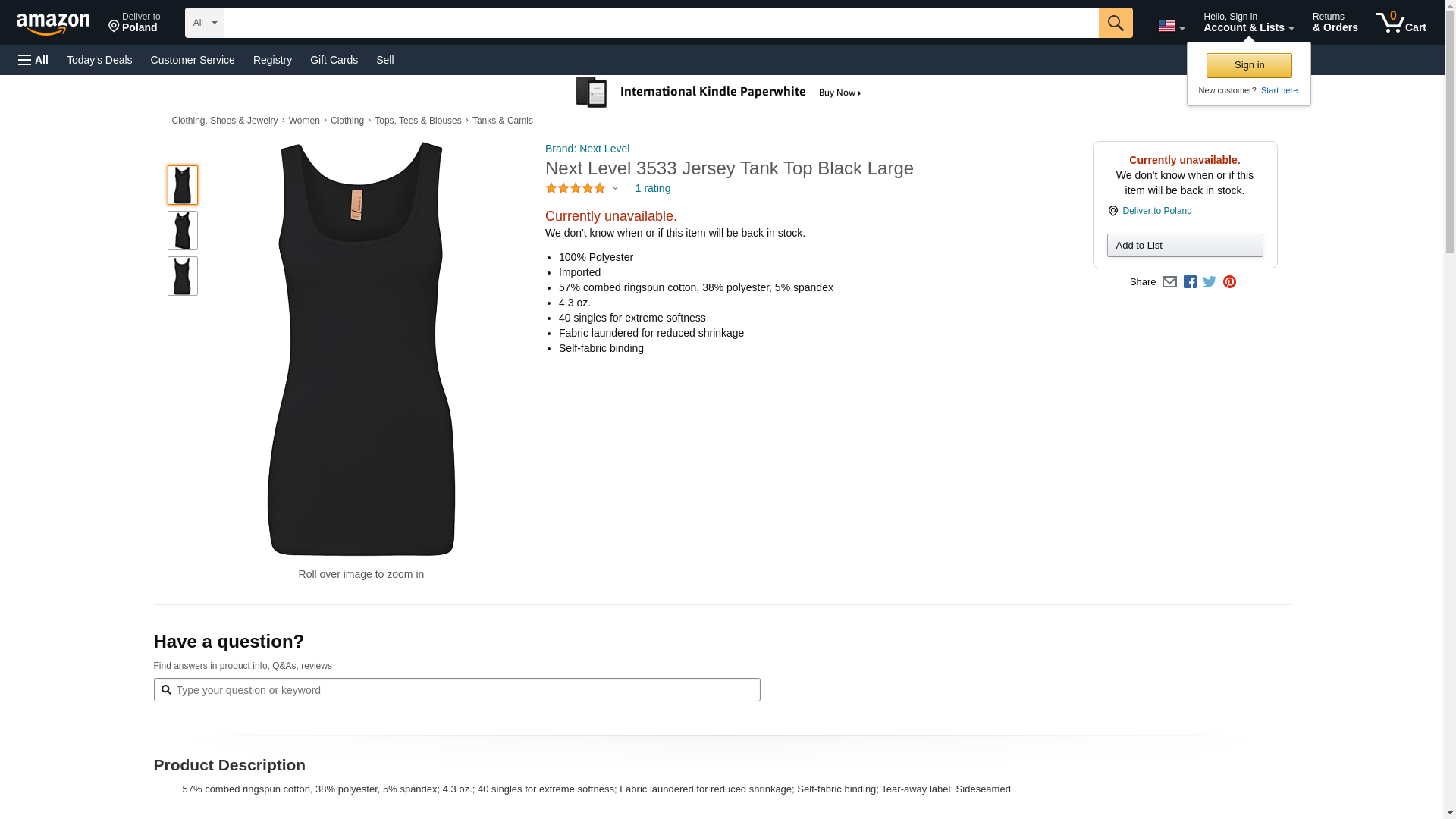Click the search magnifier button

point(1115,23)
